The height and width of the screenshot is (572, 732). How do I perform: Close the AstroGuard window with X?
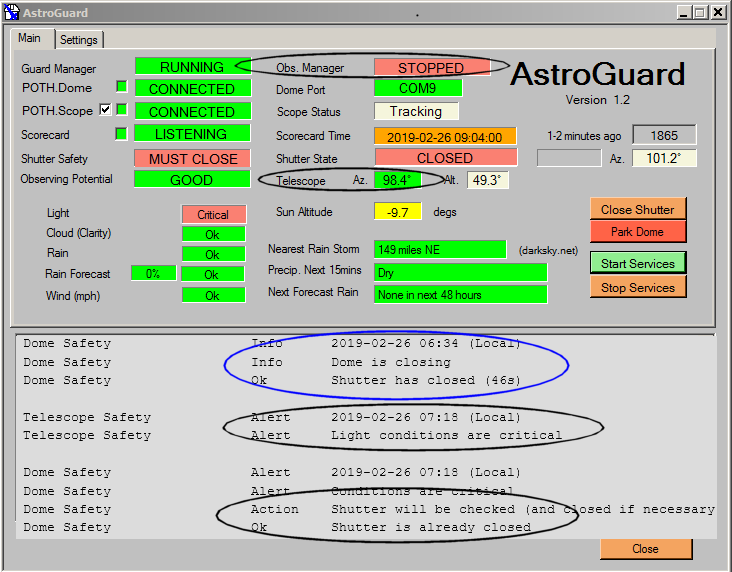[x=718, y=13]
